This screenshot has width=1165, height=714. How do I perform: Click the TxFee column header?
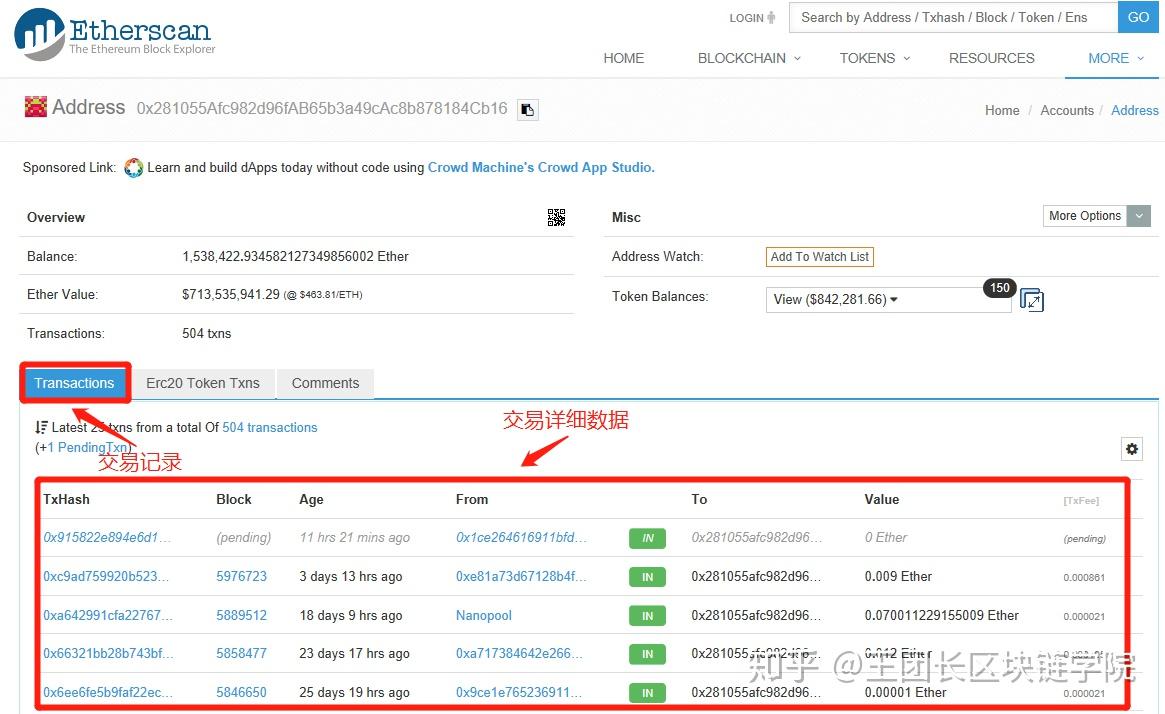click(1081, 501)
